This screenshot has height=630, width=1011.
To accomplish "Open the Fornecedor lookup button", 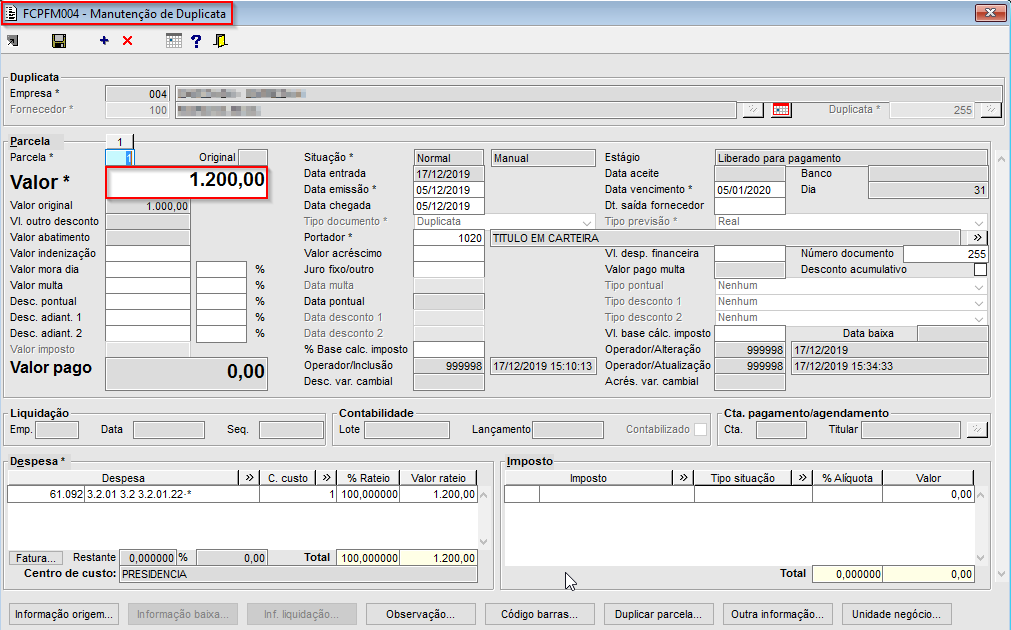I will point(752,110).
